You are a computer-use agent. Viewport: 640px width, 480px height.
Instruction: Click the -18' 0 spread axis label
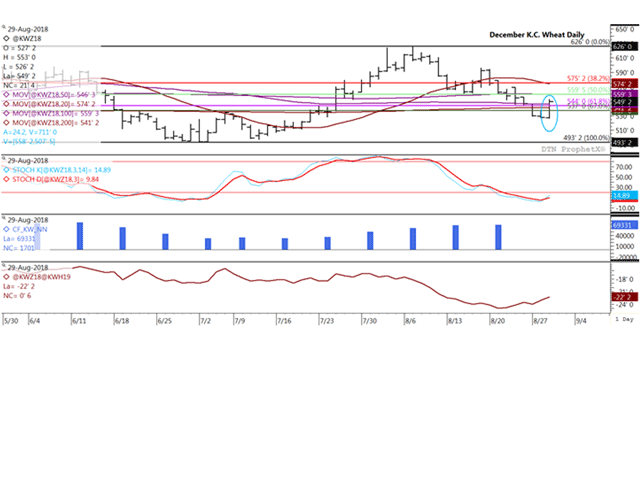pos(624,280)
